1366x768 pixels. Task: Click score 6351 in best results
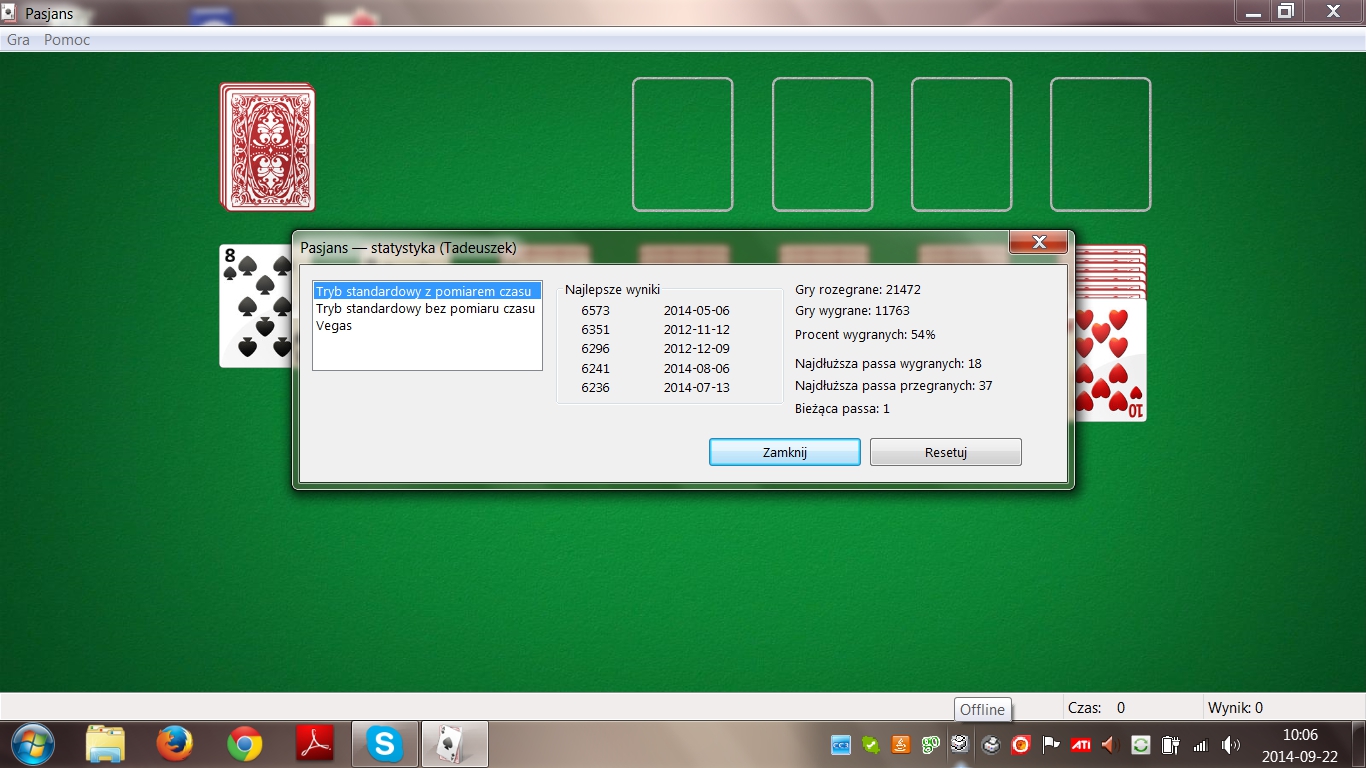point(595,329)
